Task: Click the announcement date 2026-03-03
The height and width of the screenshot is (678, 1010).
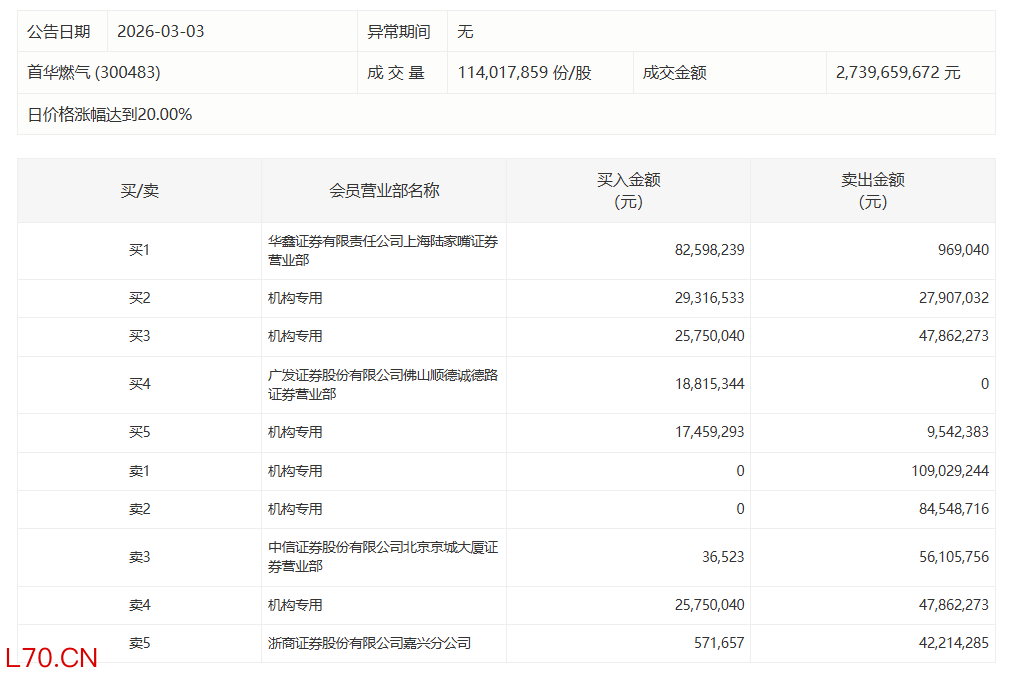Action: (x=160, y=31)
